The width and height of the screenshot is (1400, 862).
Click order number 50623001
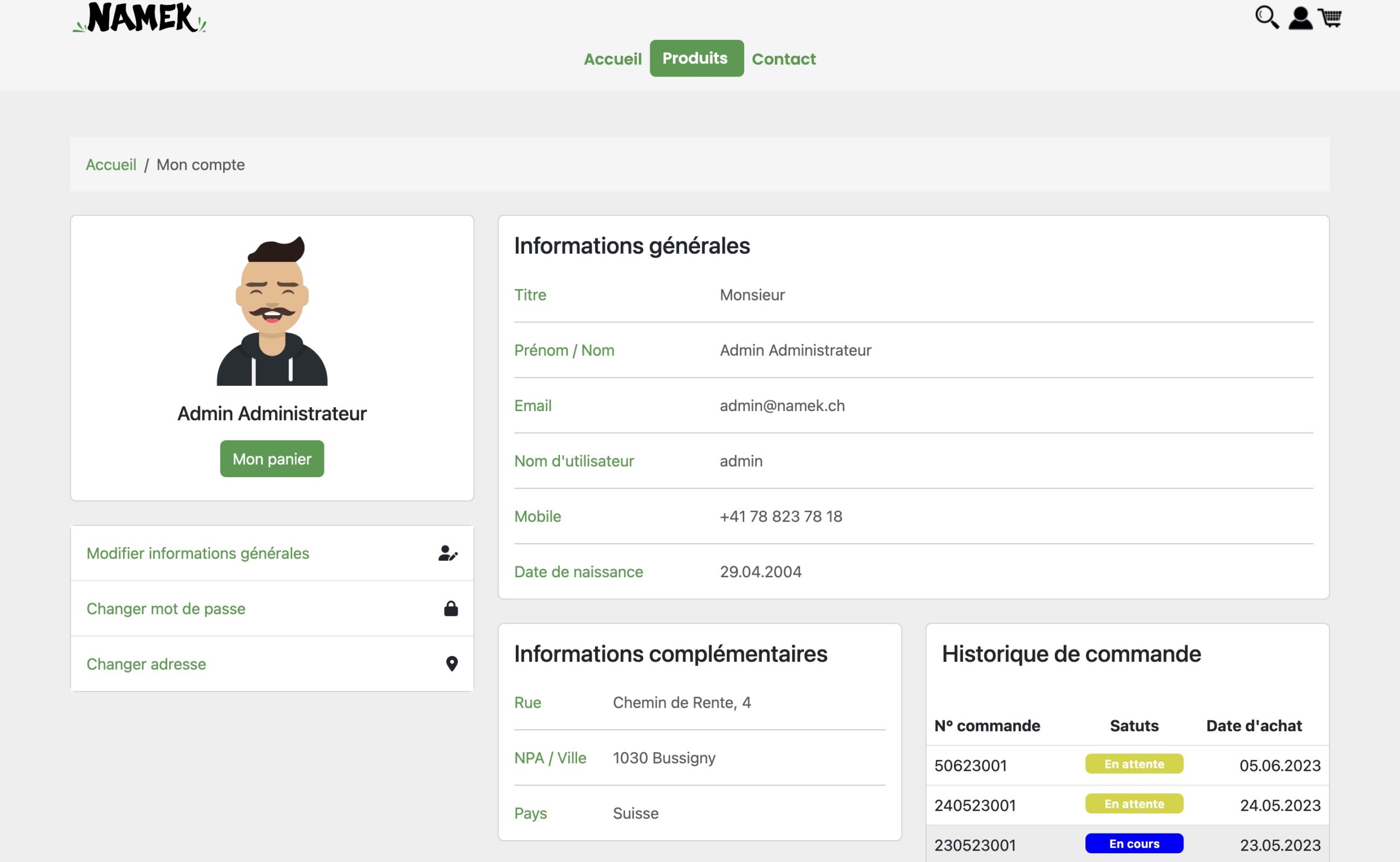(970, 765)
